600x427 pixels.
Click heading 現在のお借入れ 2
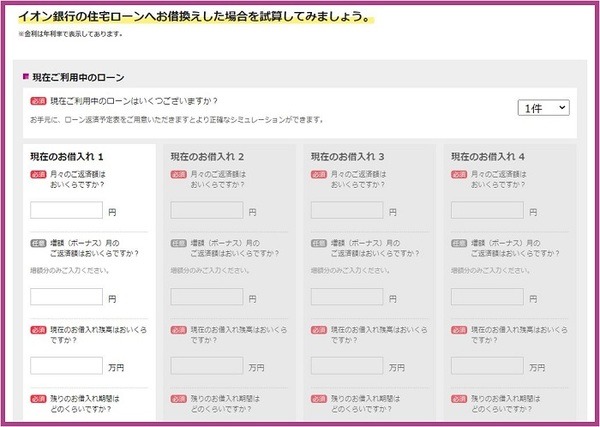click(x=207, y=156)
